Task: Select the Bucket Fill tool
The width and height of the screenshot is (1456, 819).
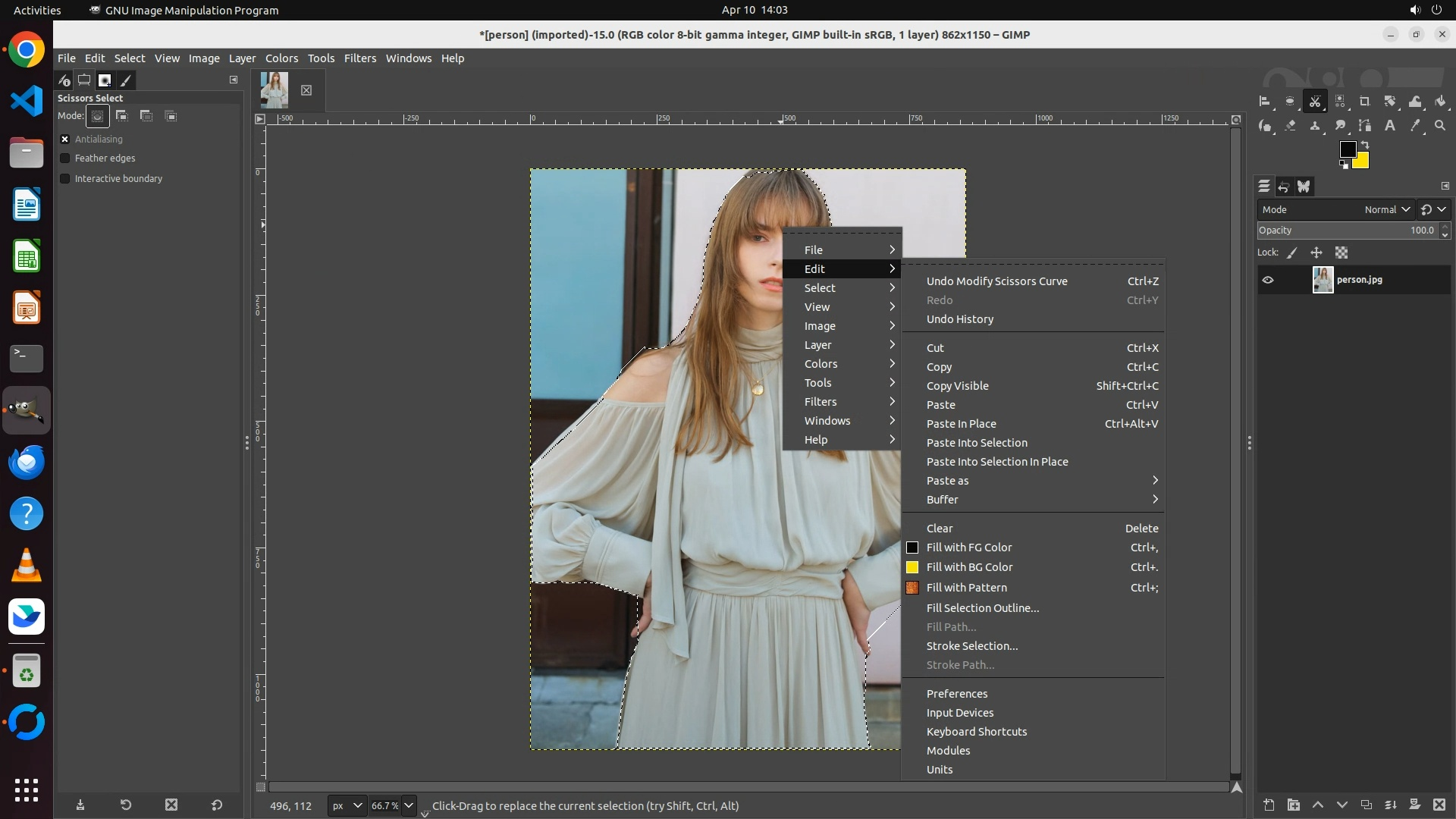Action: 1440,102
